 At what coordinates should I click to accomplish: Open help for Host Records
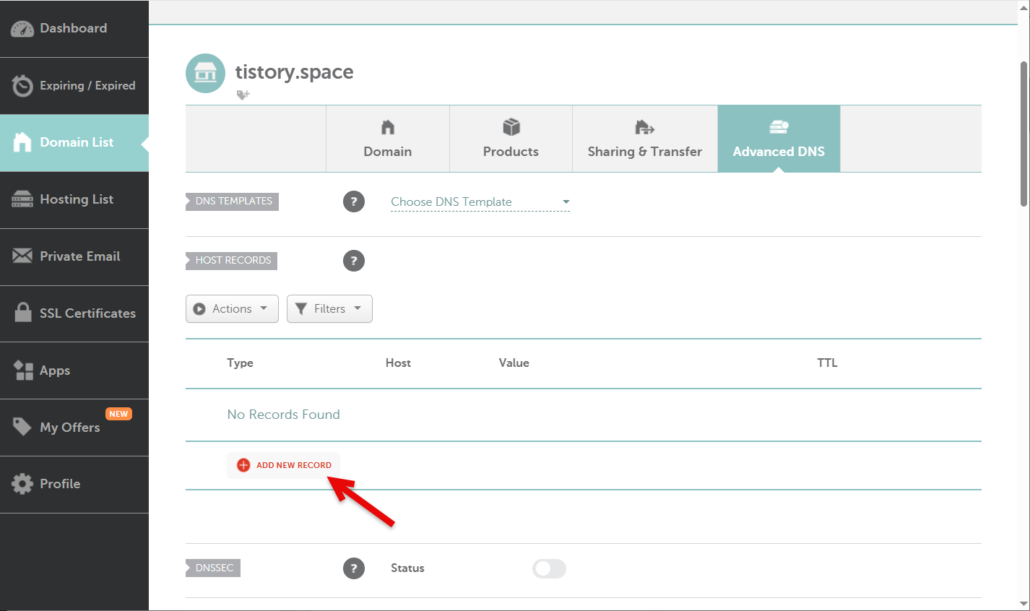tap(353, 261)
